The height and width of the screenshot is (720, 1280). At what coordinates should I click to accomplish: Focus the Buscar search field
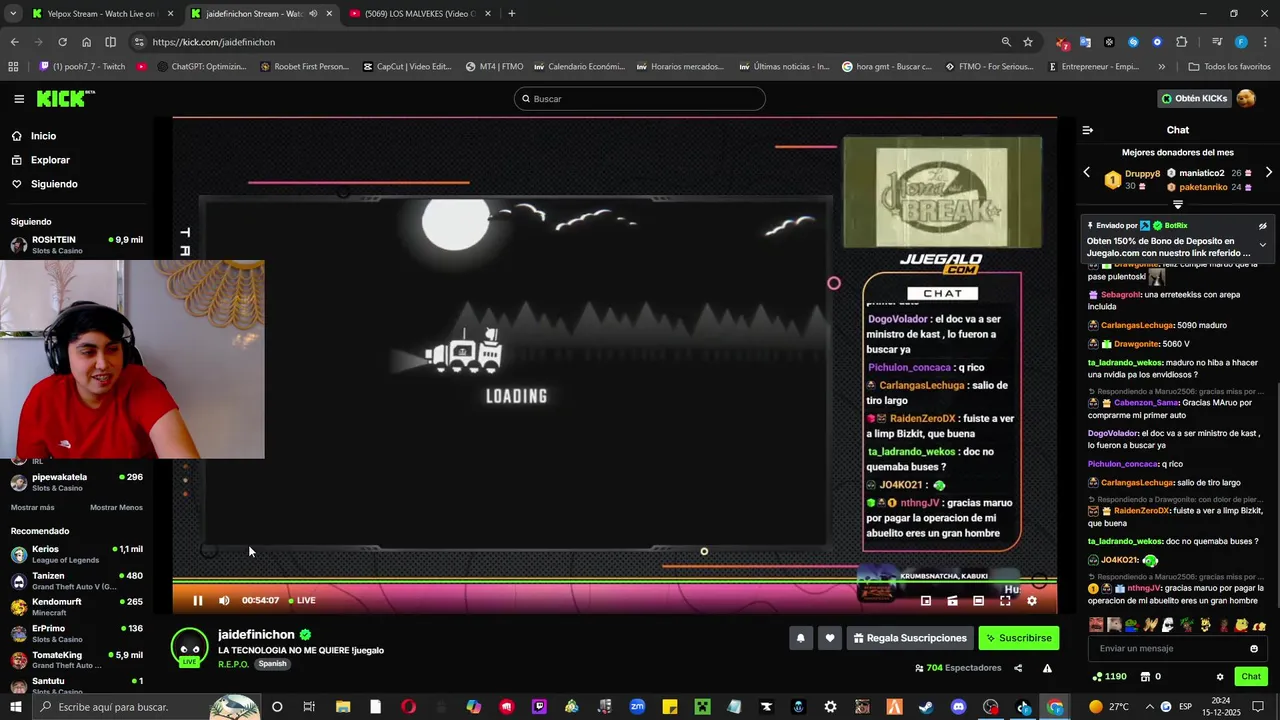[640, 99]
